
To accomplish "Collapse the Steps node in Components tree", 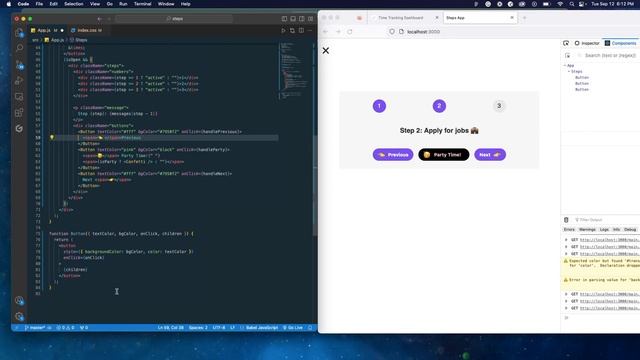I will coord(569,71).
